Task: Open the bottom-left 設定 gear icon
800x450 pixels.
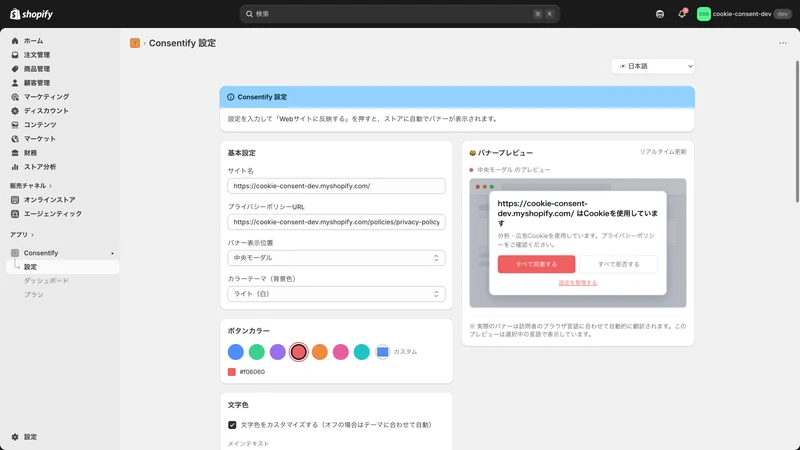Action: click(15, 437)
